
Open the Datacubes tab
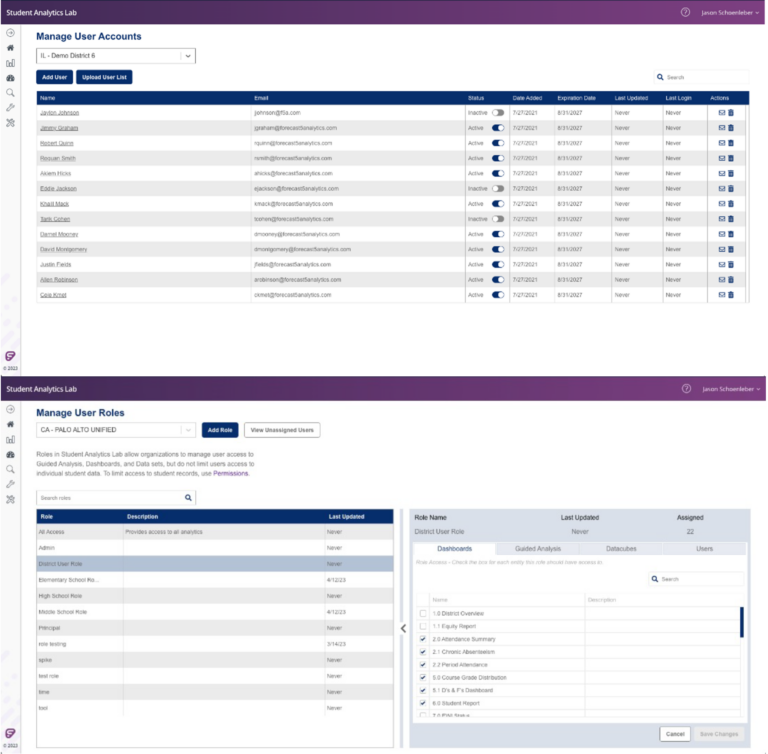(x=622, y=549)
